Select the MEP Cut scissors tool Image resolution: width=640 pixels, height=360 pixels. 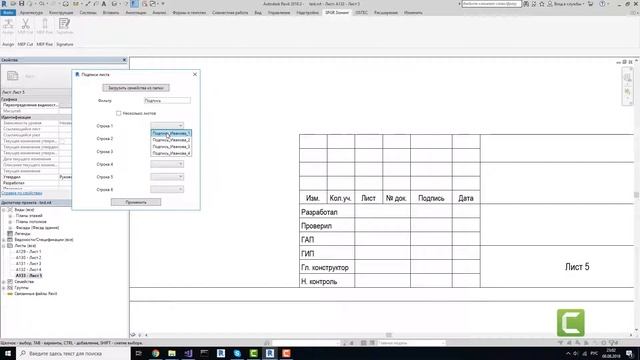click(x=25, y=26)
